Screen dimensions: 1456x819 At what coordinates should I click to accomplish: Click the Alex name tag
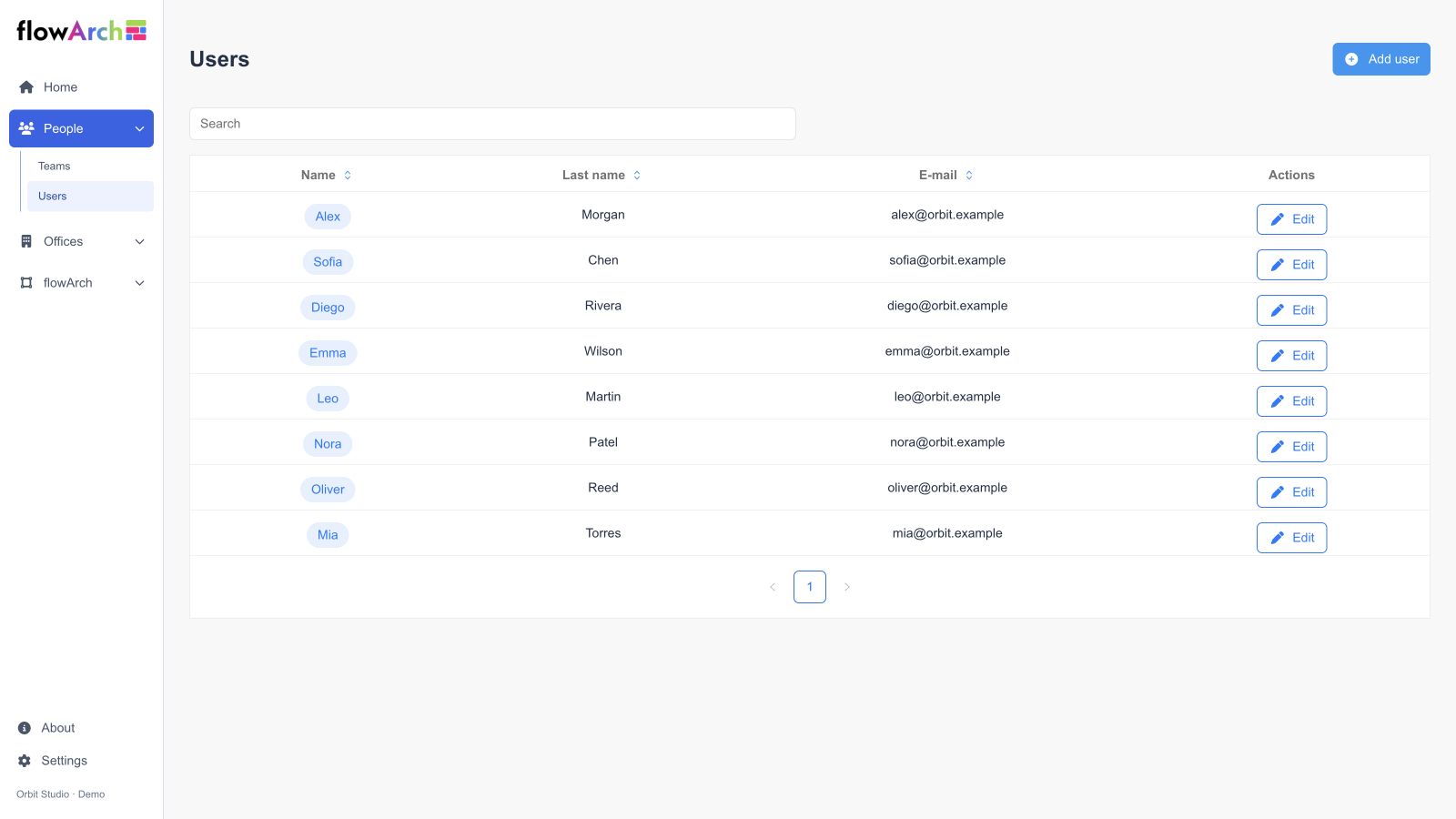328,217
